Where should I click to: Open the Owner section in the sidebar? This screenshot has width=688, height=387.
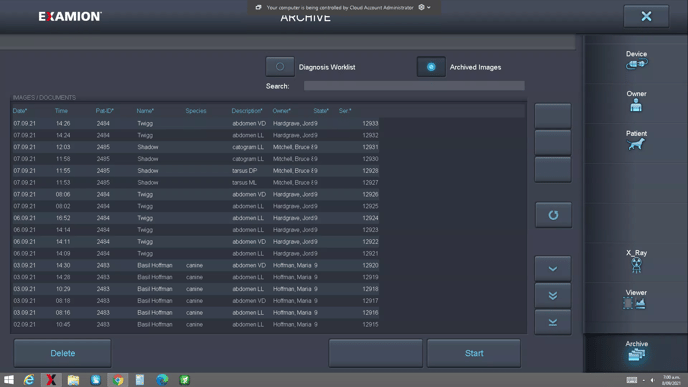[x=636, y=100]
